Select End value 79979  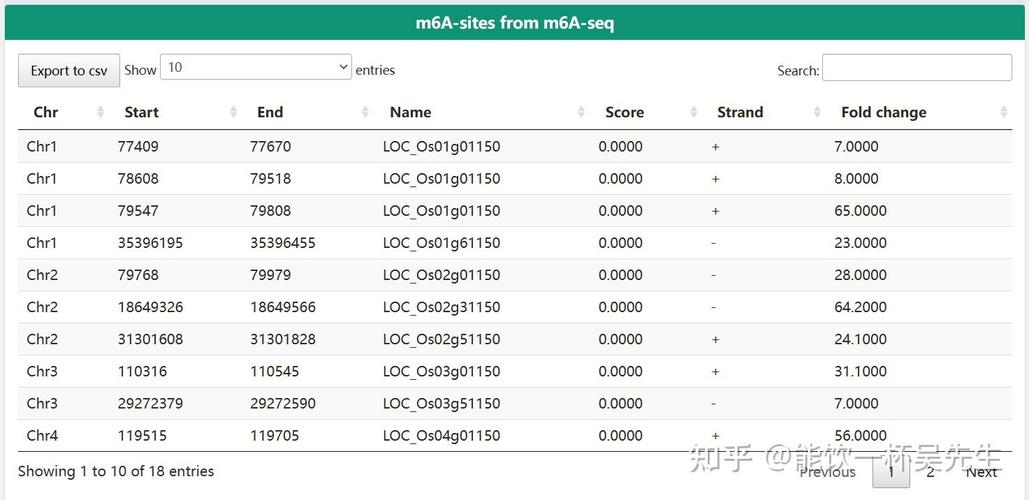(270, 275)
